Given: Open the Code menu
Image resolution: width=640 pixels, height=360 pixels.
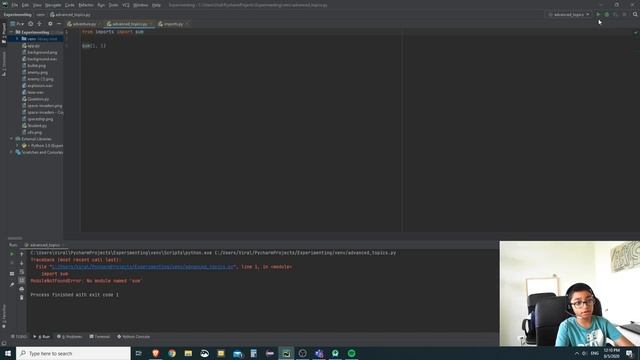Looking at the screenshot, I should (x=70, y=5).
